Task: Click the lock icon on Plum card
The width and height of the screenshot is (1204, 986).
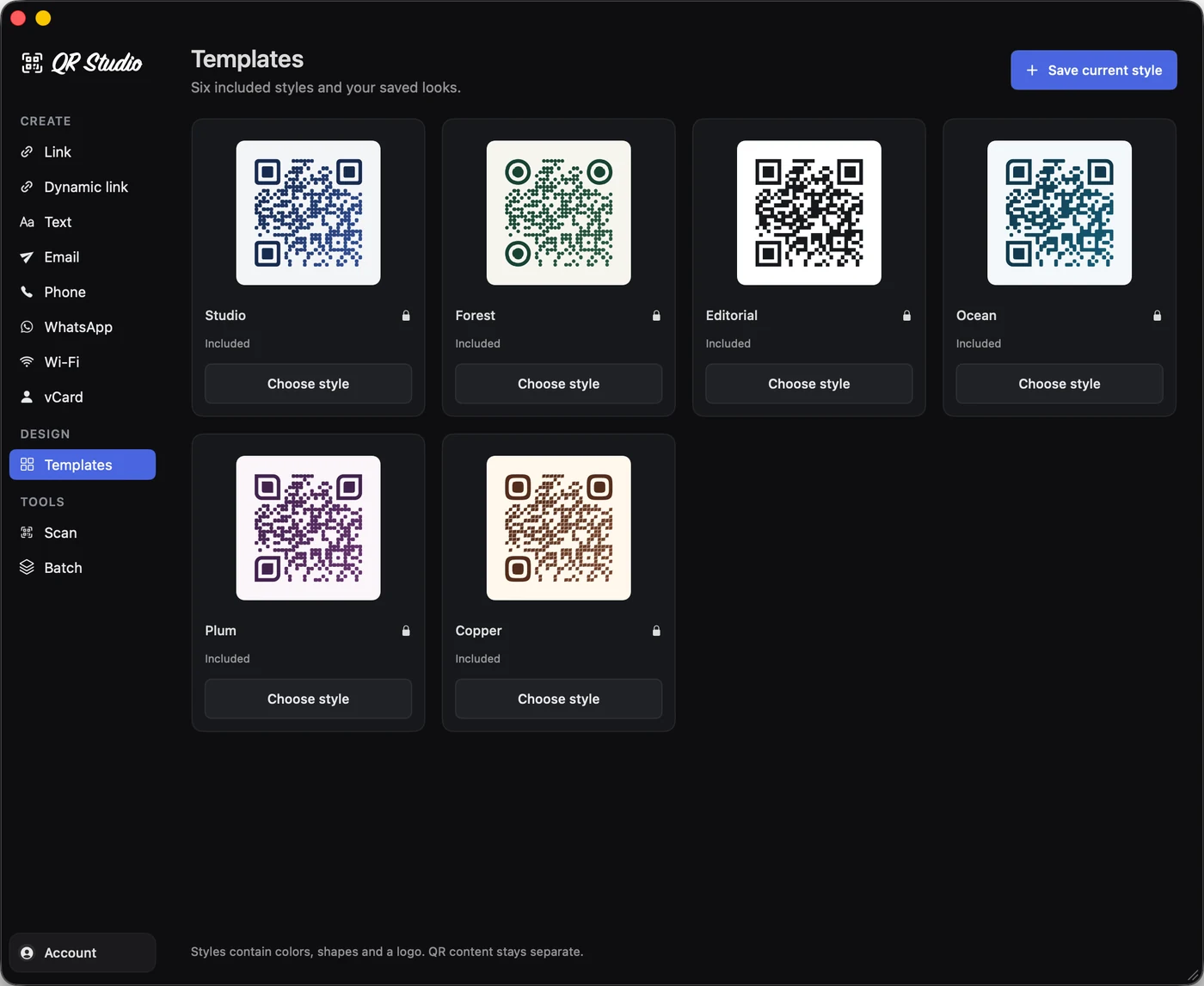Action: click(406, 631)
